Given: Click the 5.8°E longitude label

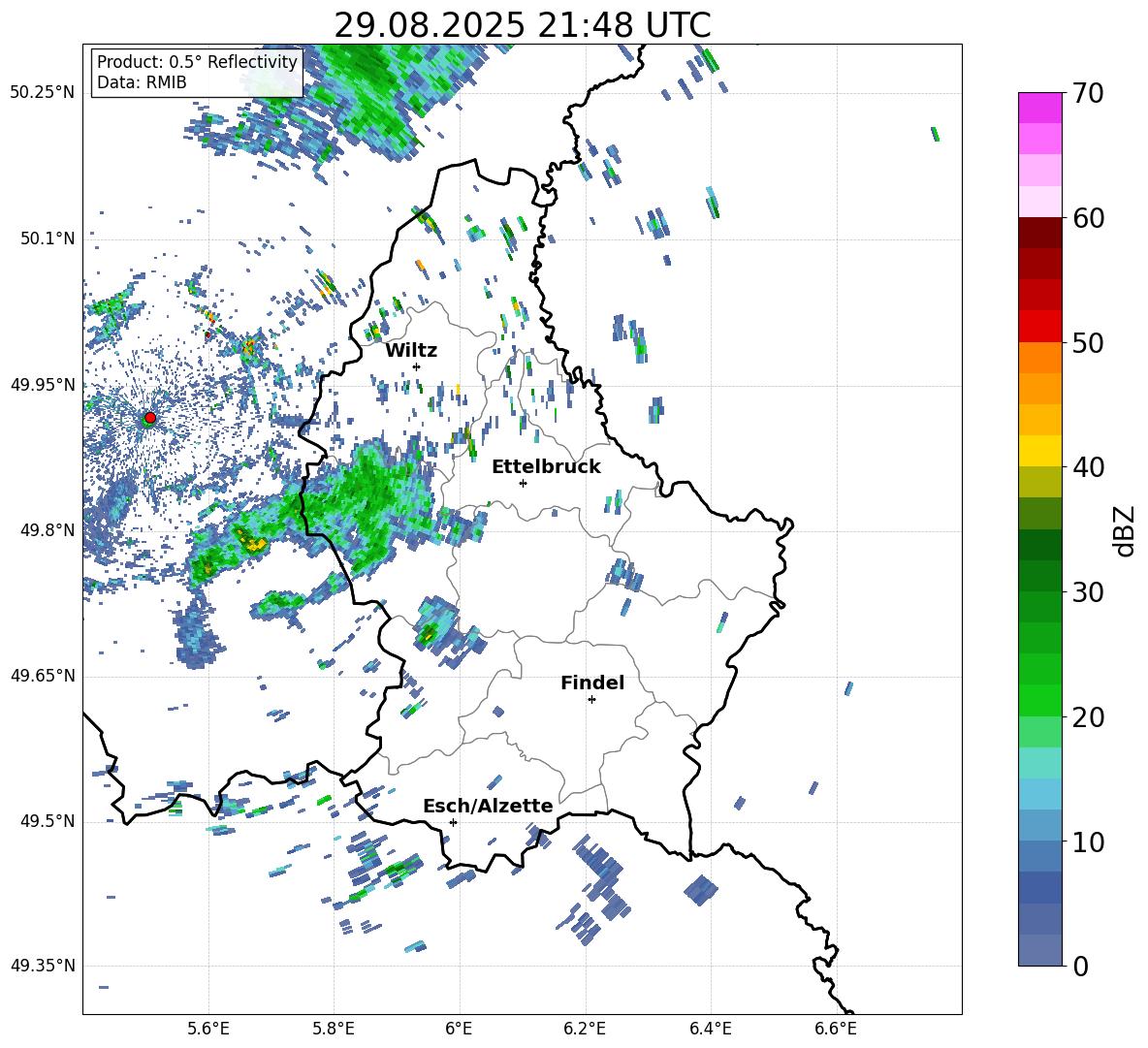Looking at the screenshot, I should 334,1029.
